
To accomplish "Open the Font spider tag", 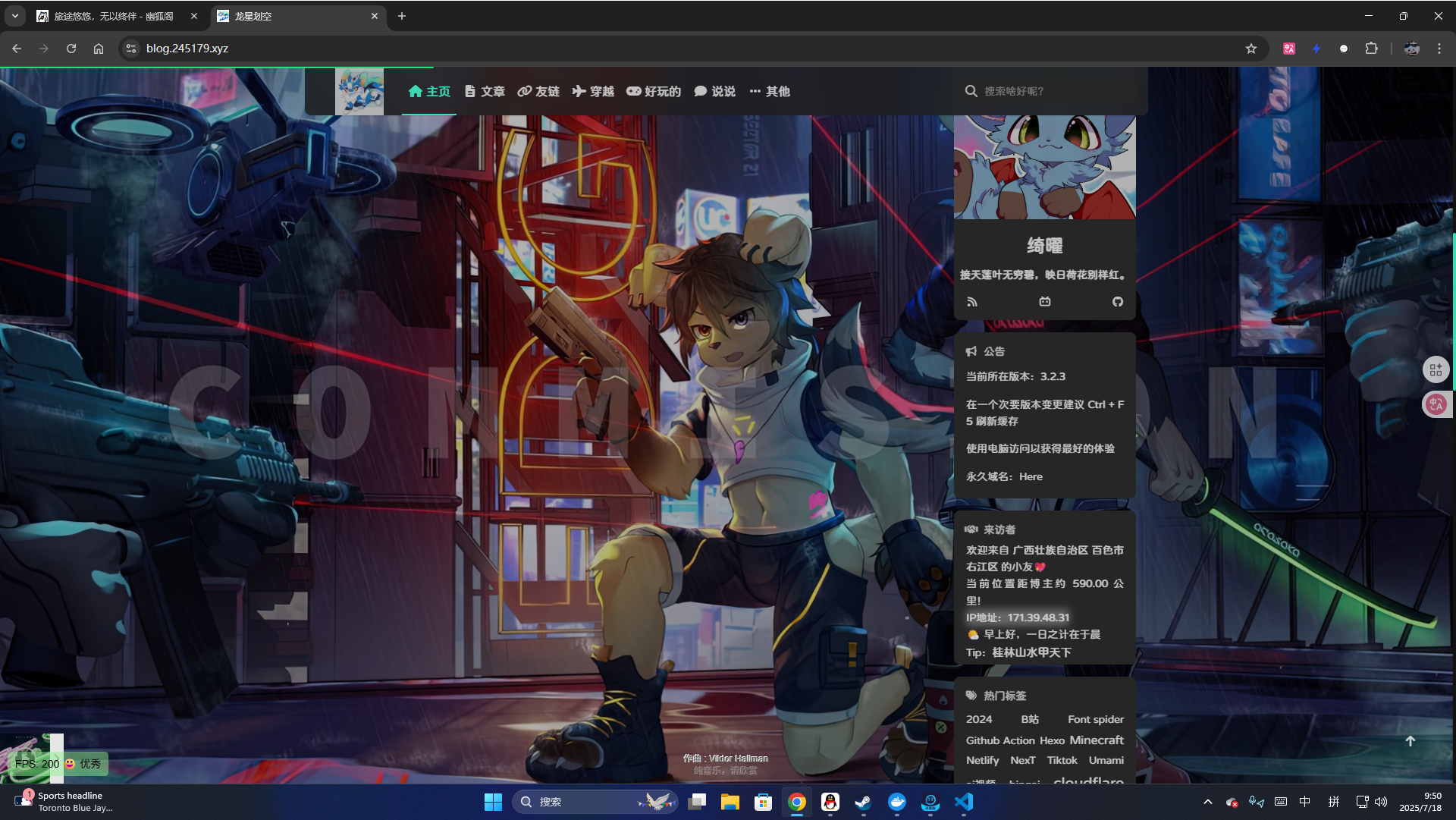I will pos(1096,719).
